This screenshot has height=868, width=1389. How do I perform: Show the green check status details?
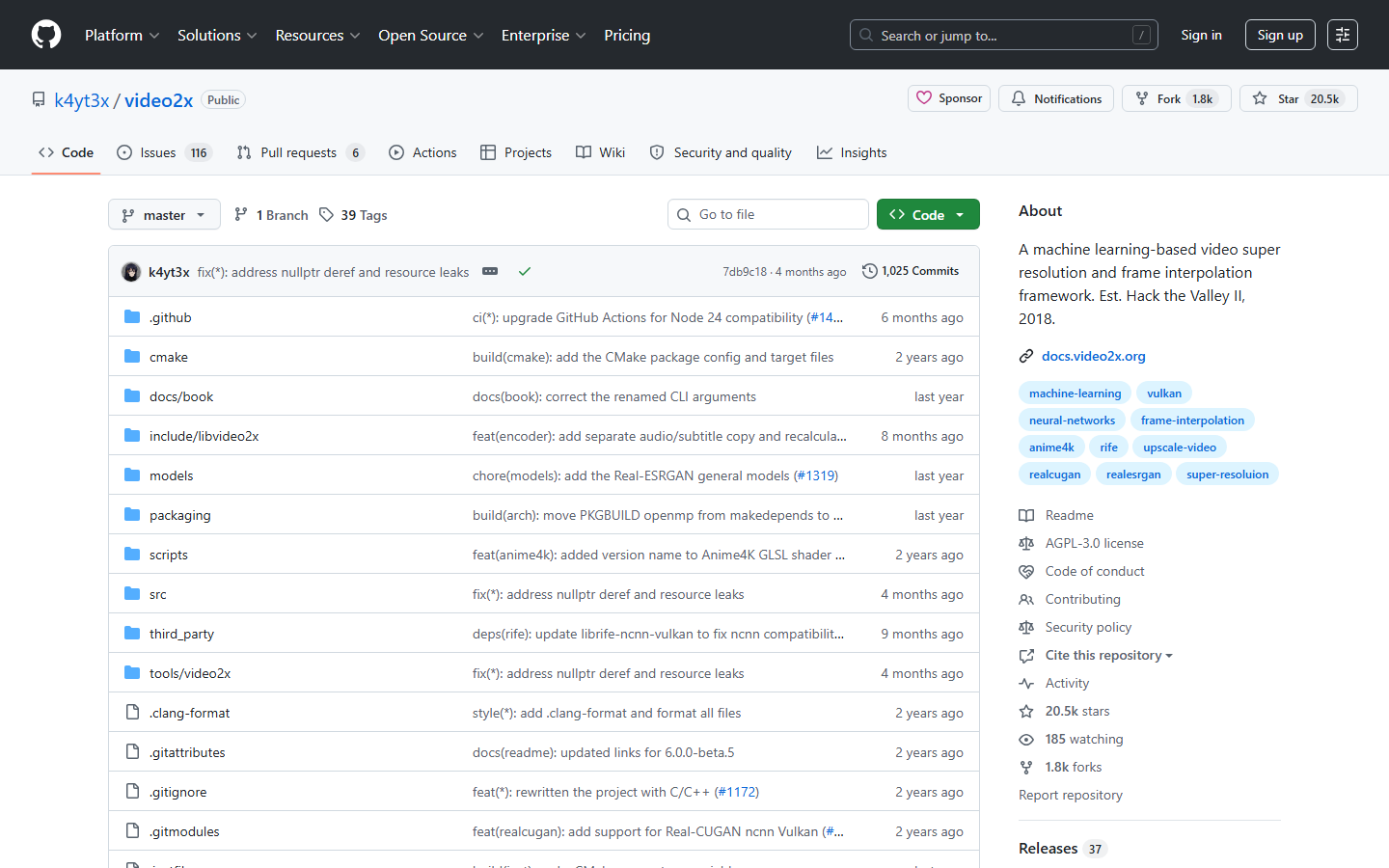click(x=525, y=271)
